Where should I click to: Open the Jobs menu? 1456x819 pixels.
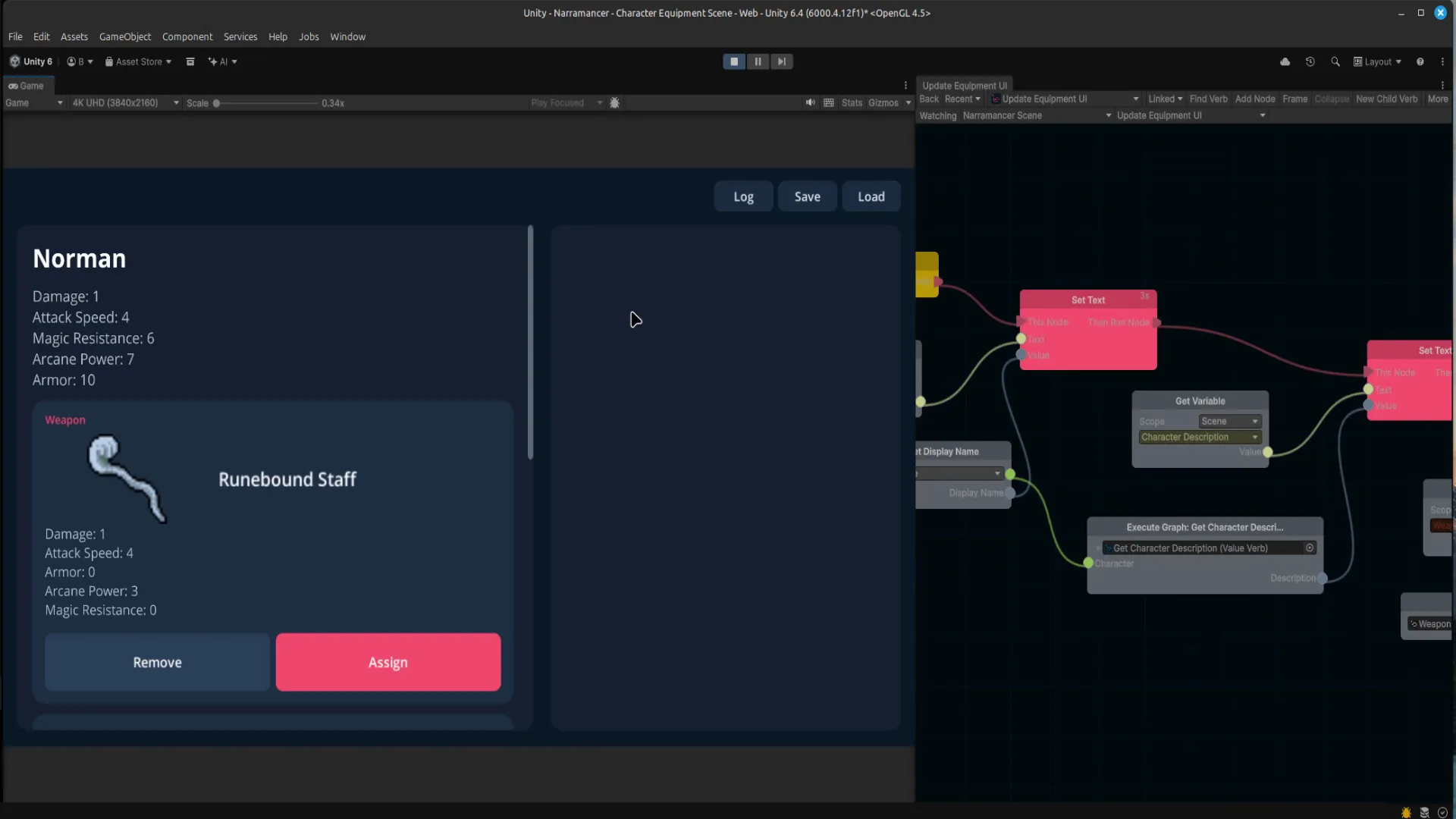pyautogui.click(x=309, y=36)
